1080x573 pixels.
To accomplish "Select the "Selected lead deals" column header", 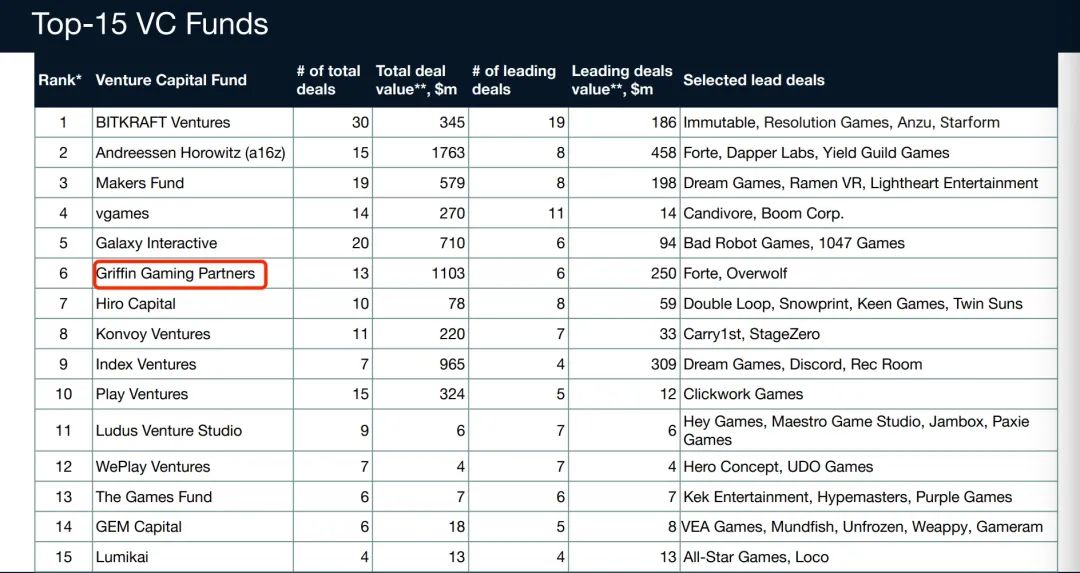I will [754, 80].
